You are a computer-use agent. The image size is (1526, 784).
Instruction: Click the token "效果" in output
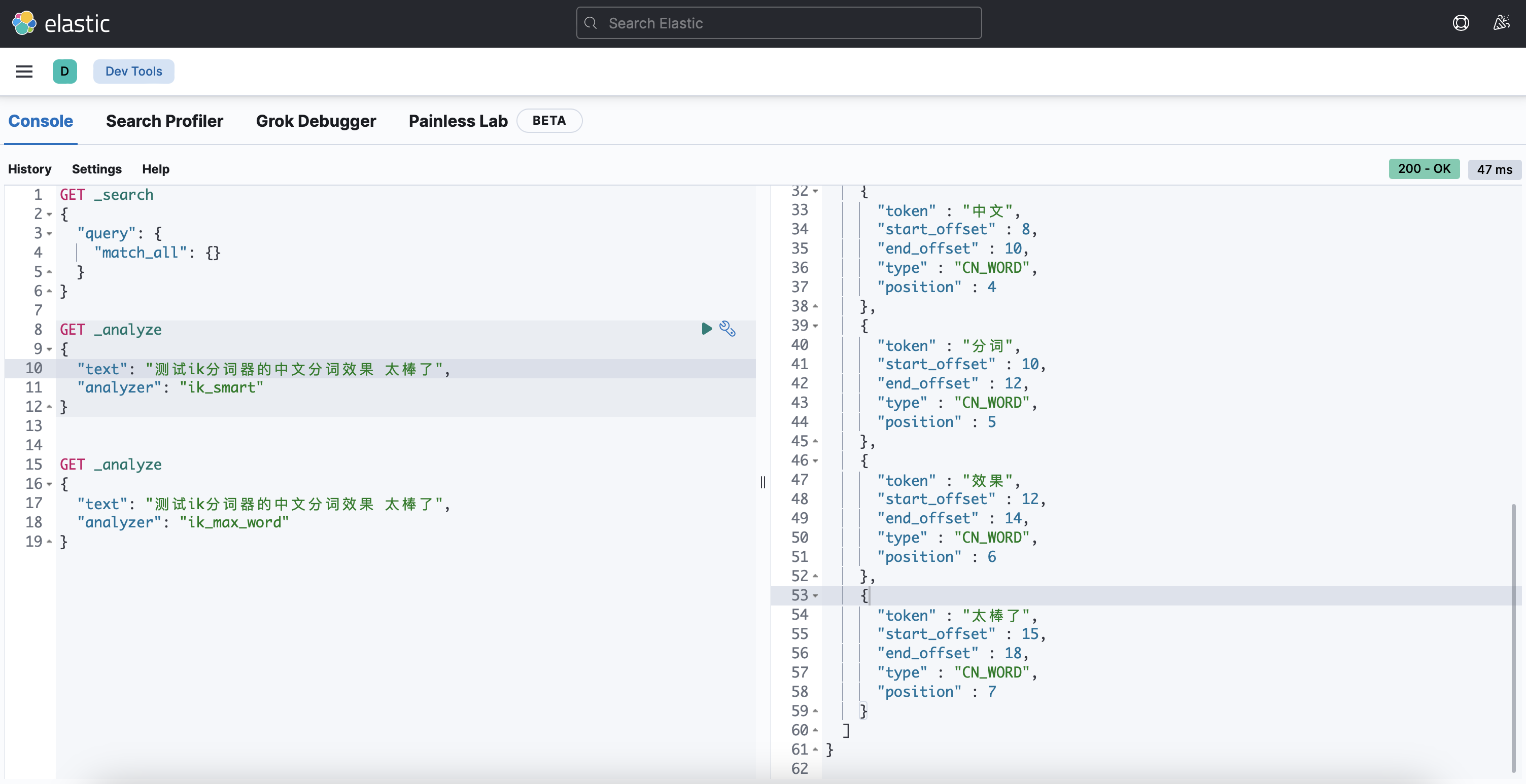point(988,481)
